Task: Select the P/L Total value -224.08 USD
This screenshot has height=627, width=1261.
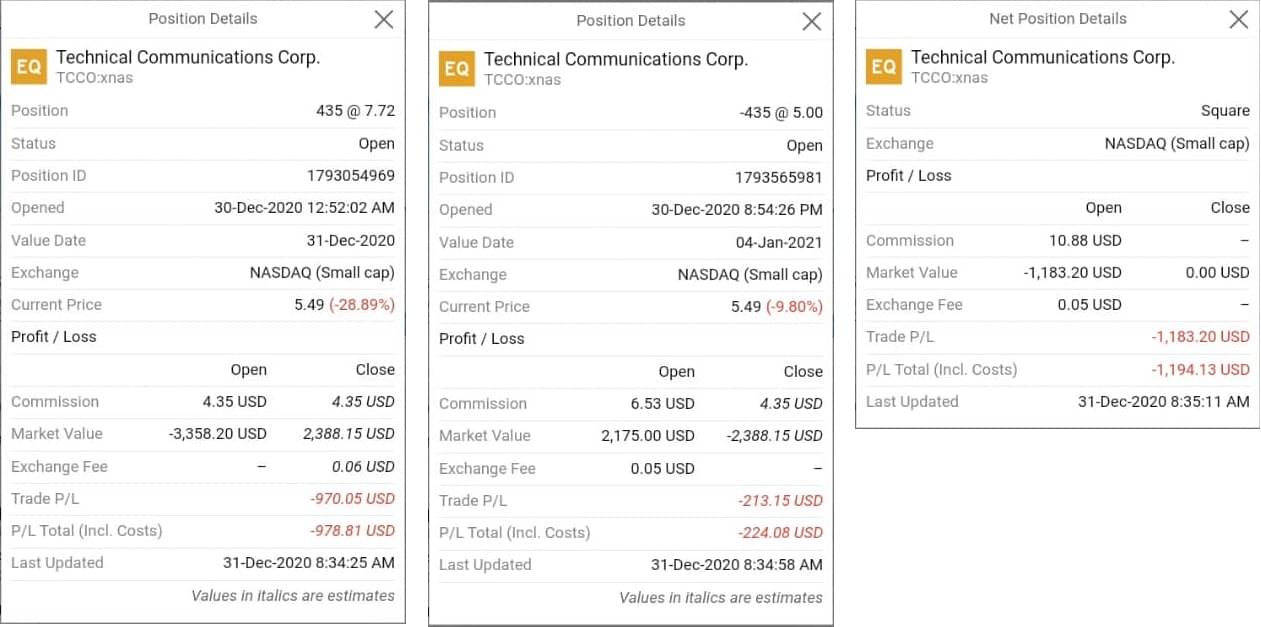Action: pos(780,532)
